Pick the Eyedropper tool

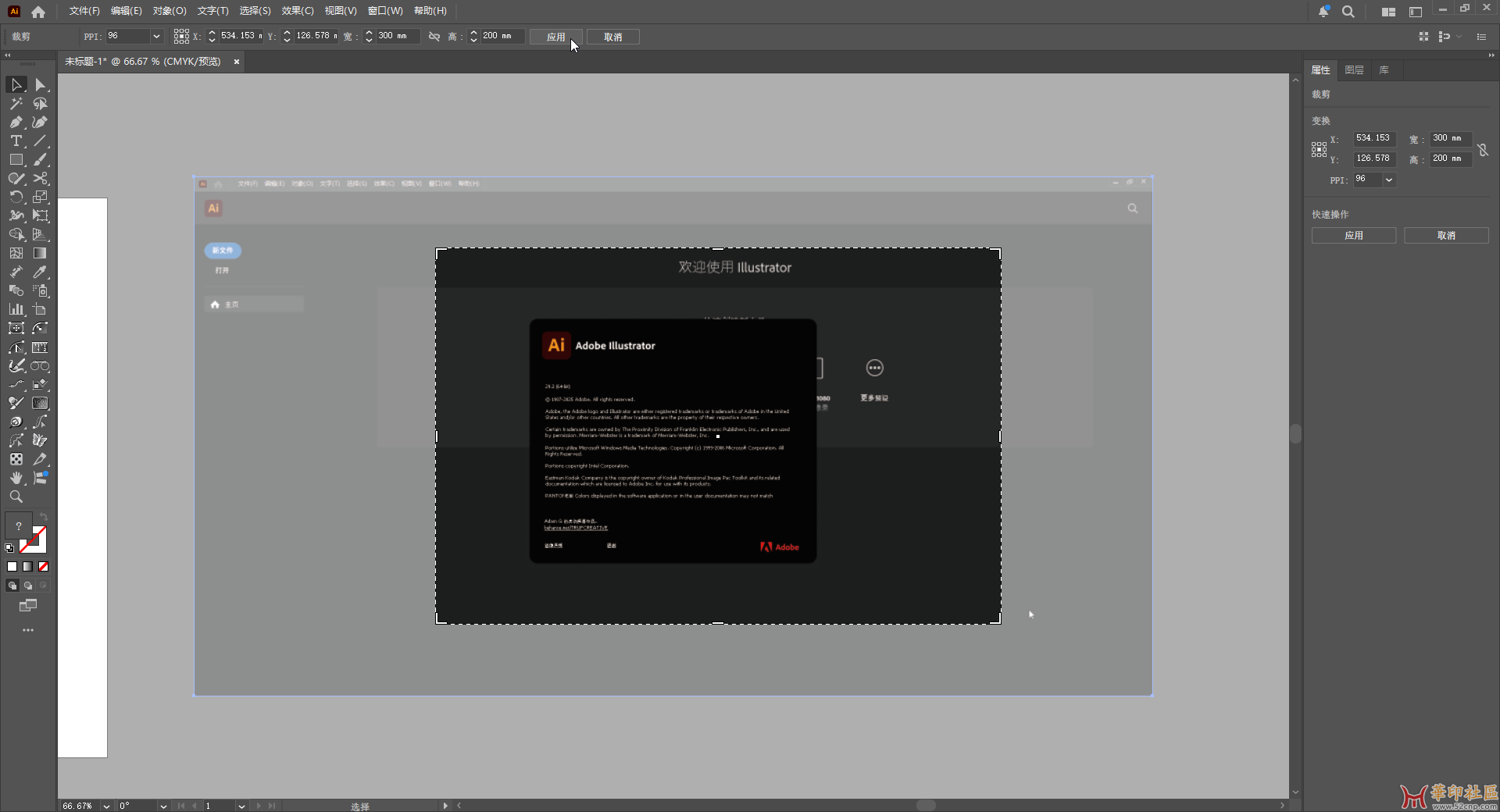41,272
